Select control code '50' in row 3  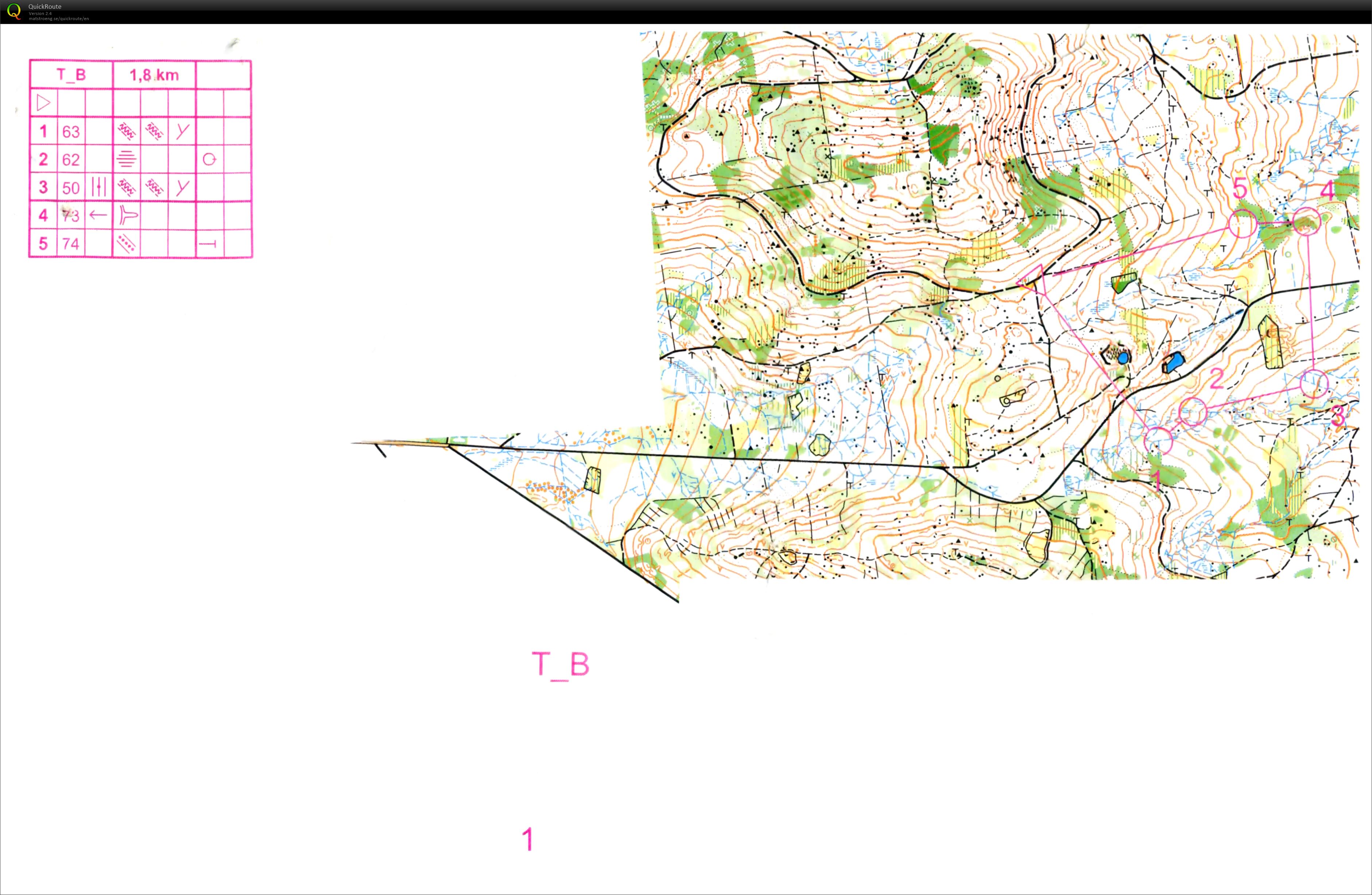tap(71, 188)
